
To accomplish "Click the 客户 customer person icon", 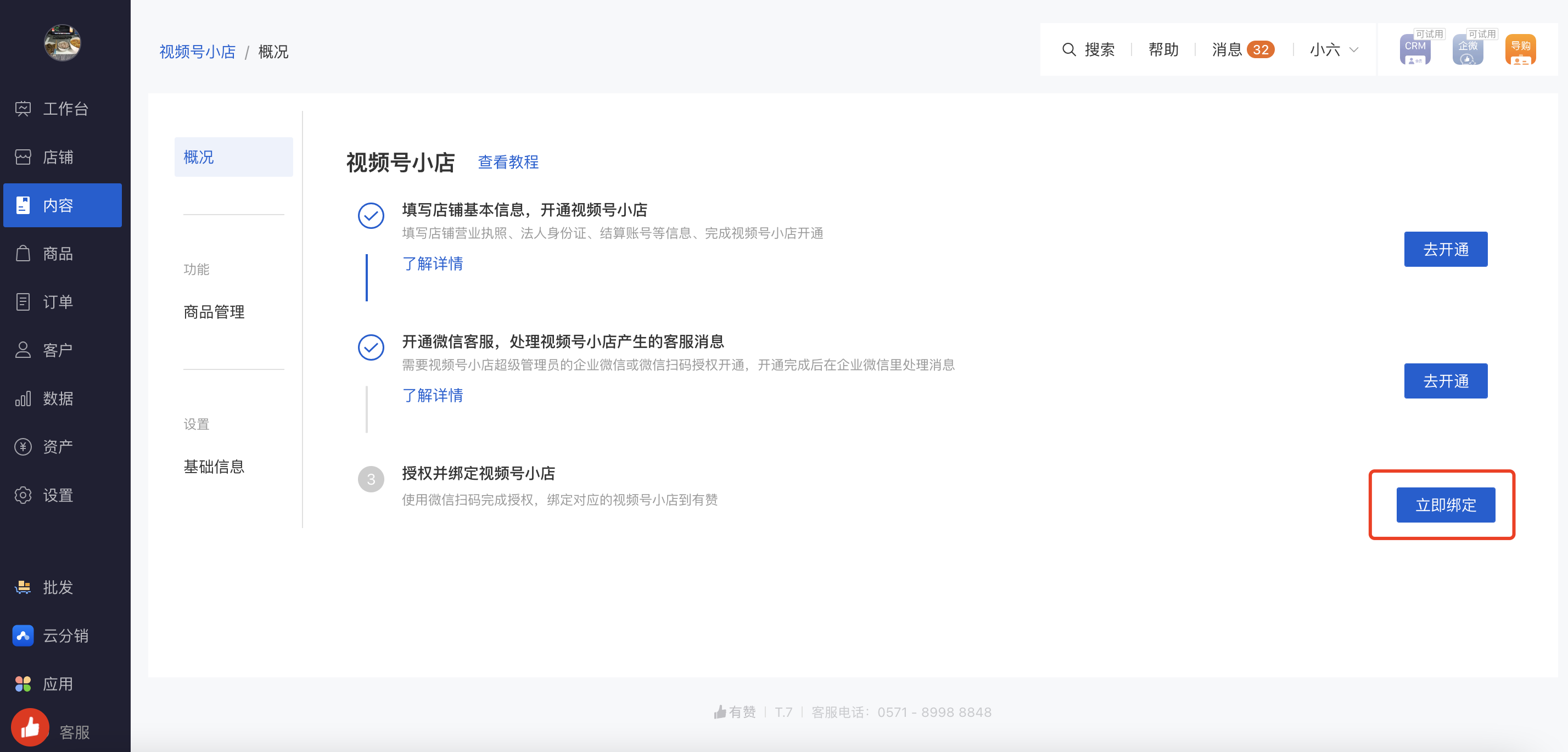I will click(x=23, y=350).
